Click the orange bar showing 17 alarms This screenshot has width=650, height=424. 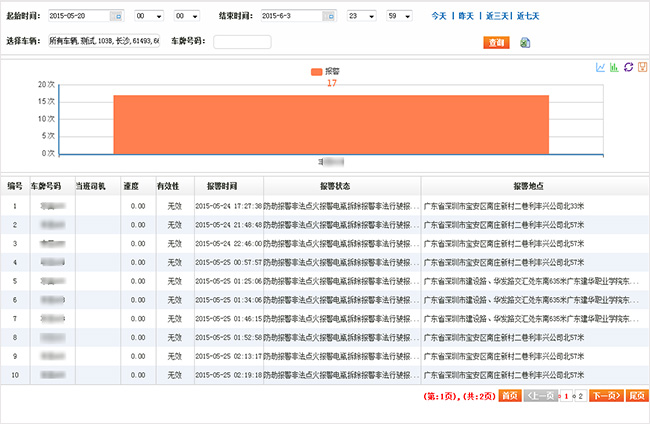point(331,125)
